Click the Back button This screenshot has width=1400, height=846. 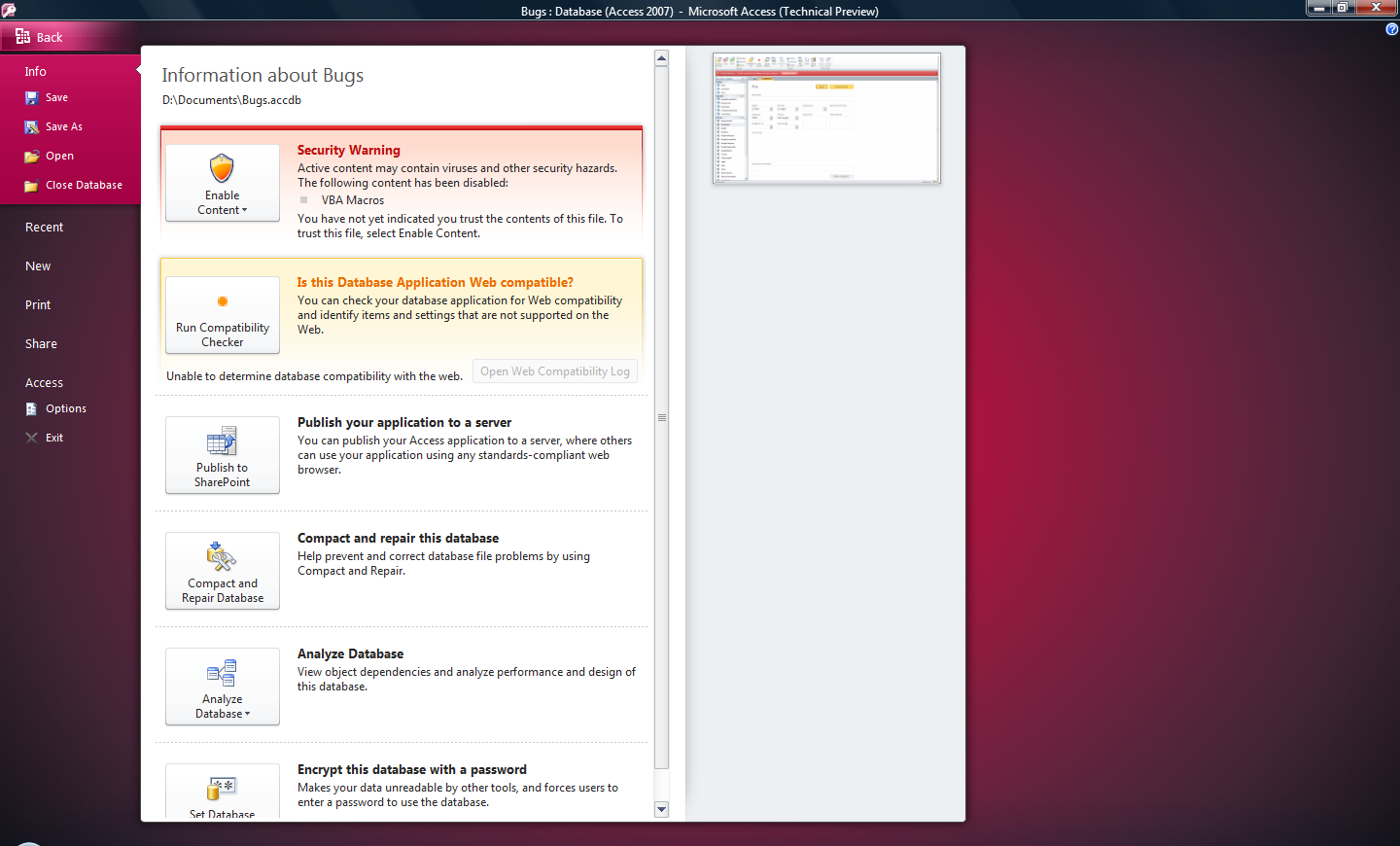40,37
